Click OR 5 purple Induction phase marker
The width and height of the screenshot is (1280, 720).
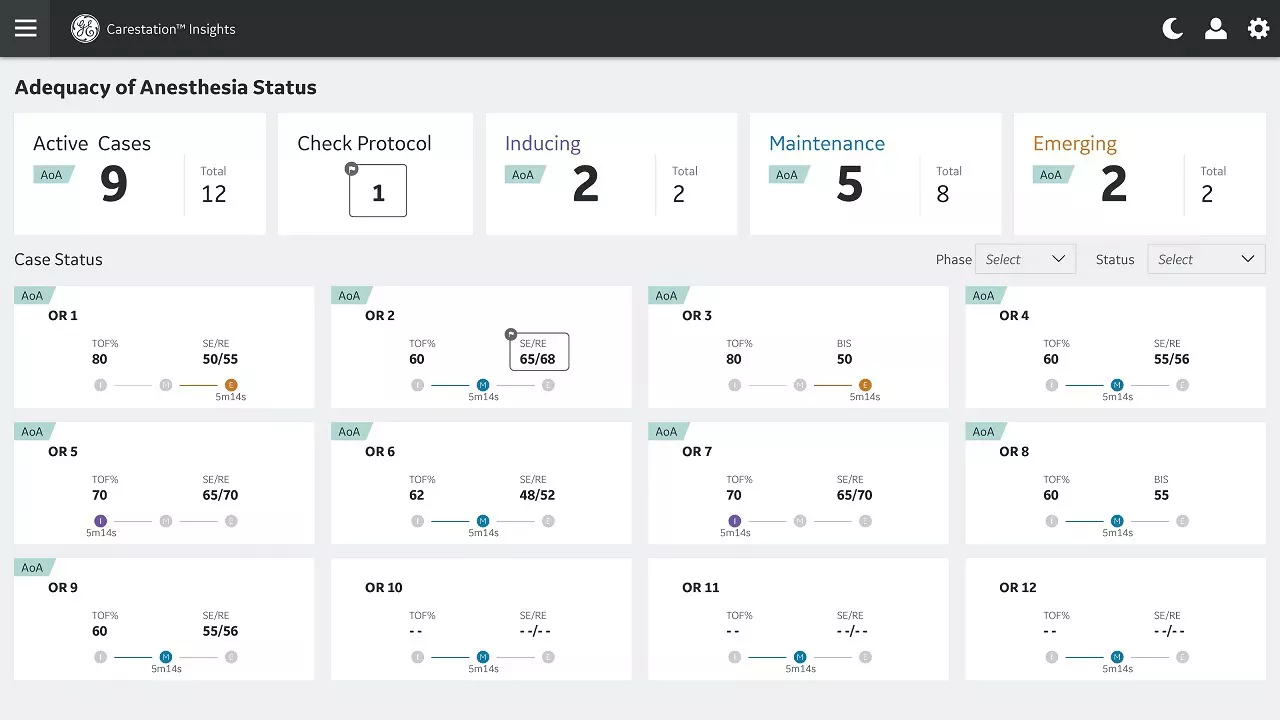click(100, 521)
